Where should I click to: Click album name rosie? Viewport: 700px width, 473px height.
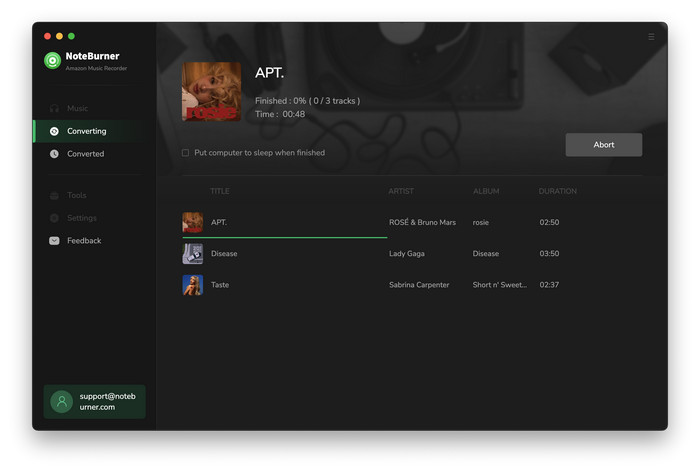(x=481, y=222)
